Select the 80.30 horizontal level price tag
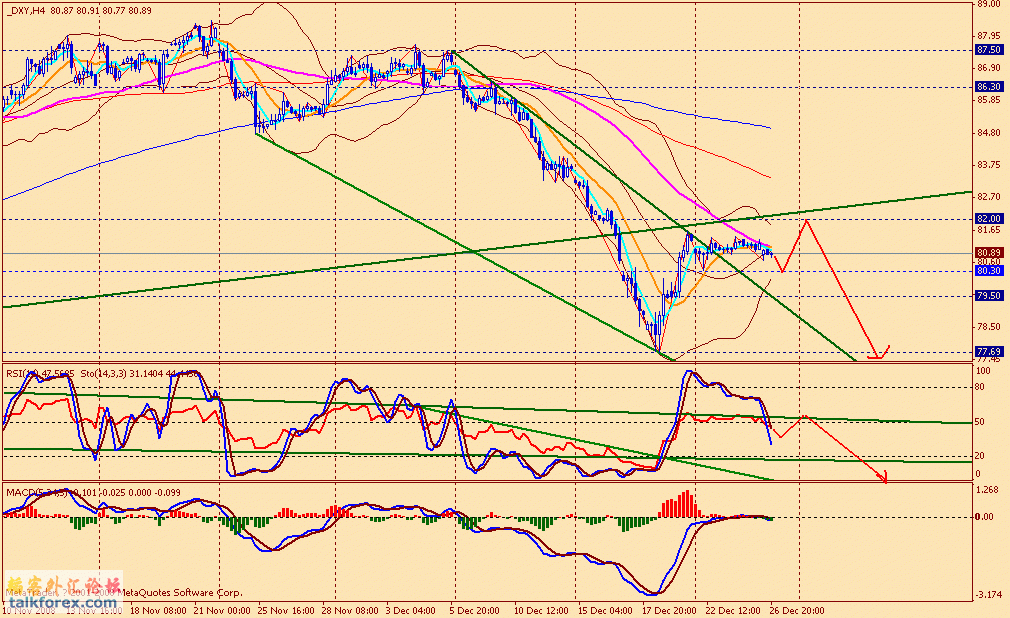Viewport: 1010px width, 618px height. 988,271
